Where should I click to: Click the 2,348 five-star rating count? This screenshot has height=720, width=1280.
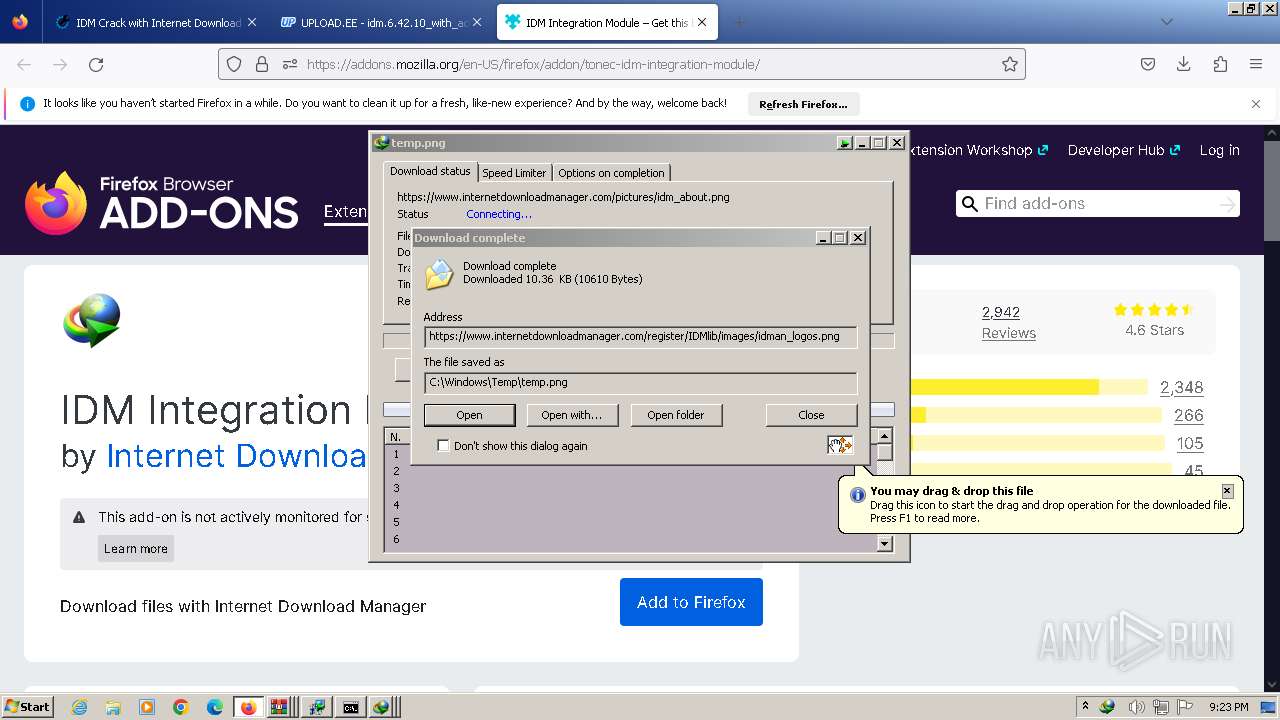tap(1181, 387)
